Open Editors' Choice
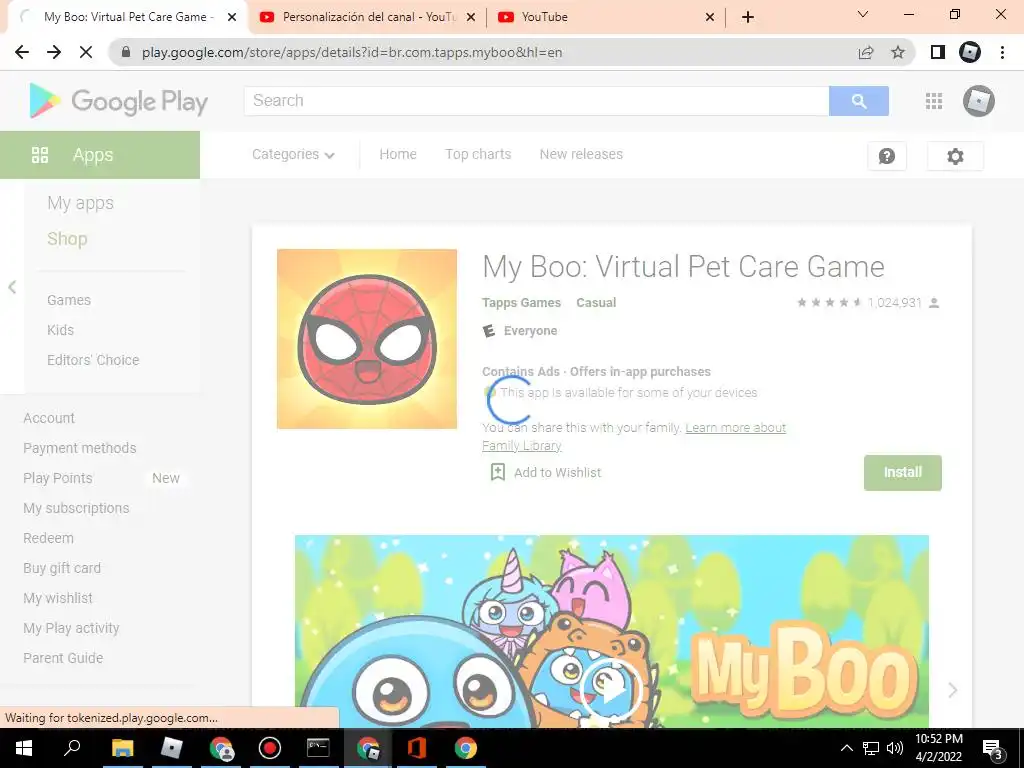The image size is (1024, 768). [x=93, y=360]
